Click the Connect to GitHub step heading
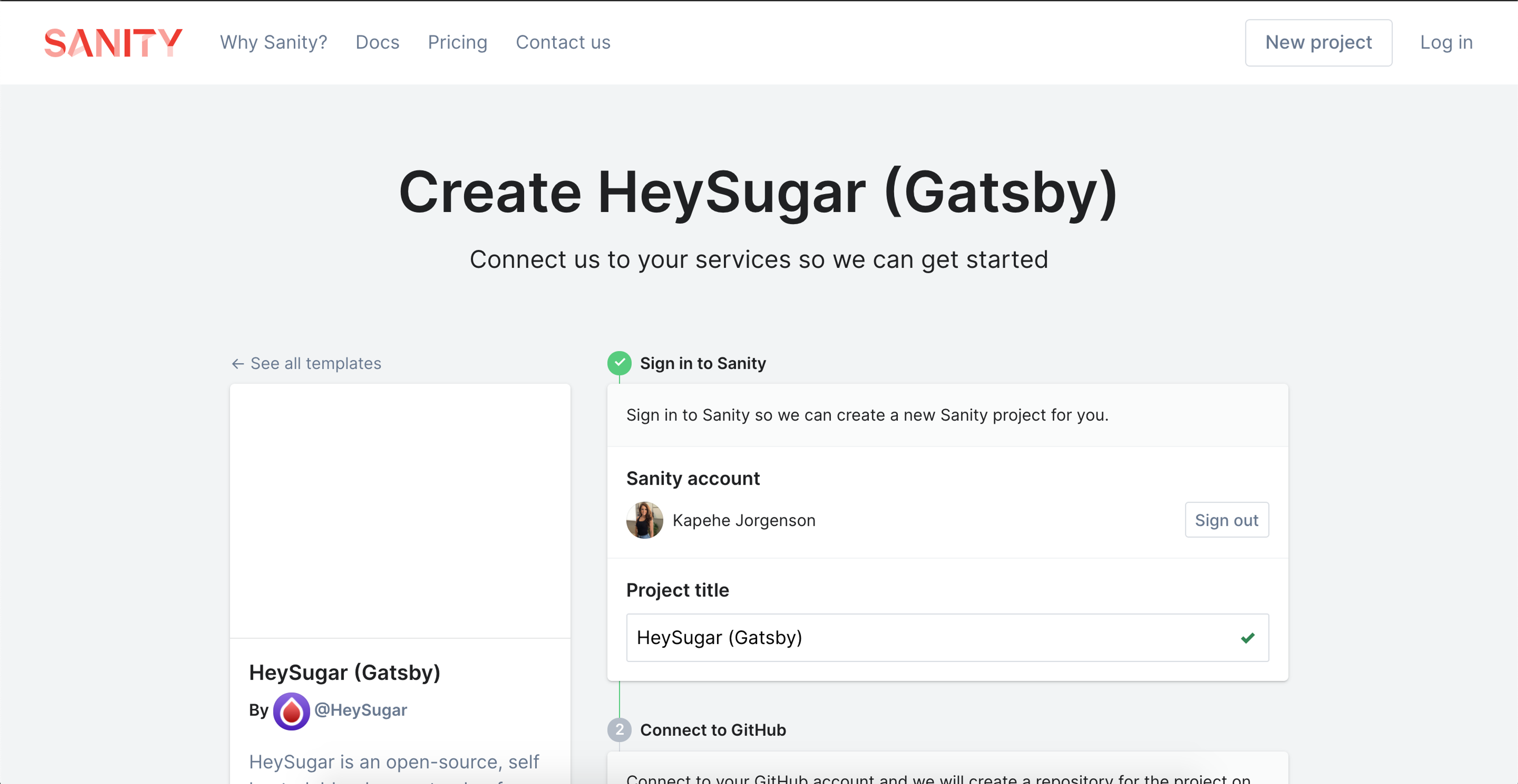 point(712,730)
